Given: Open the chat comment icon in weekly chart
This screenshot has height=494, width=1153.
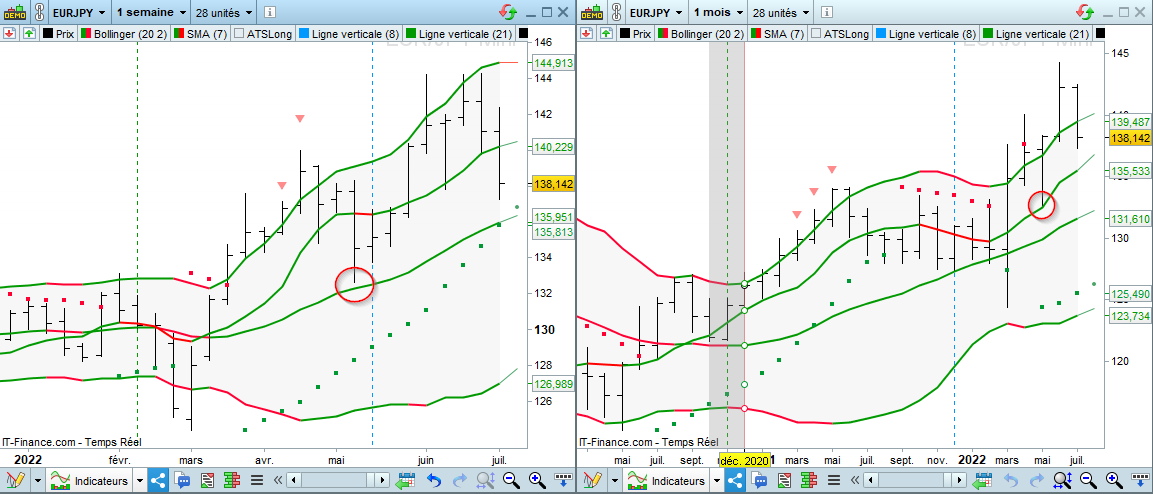Looking at the screenshot, I should [182, 481].
